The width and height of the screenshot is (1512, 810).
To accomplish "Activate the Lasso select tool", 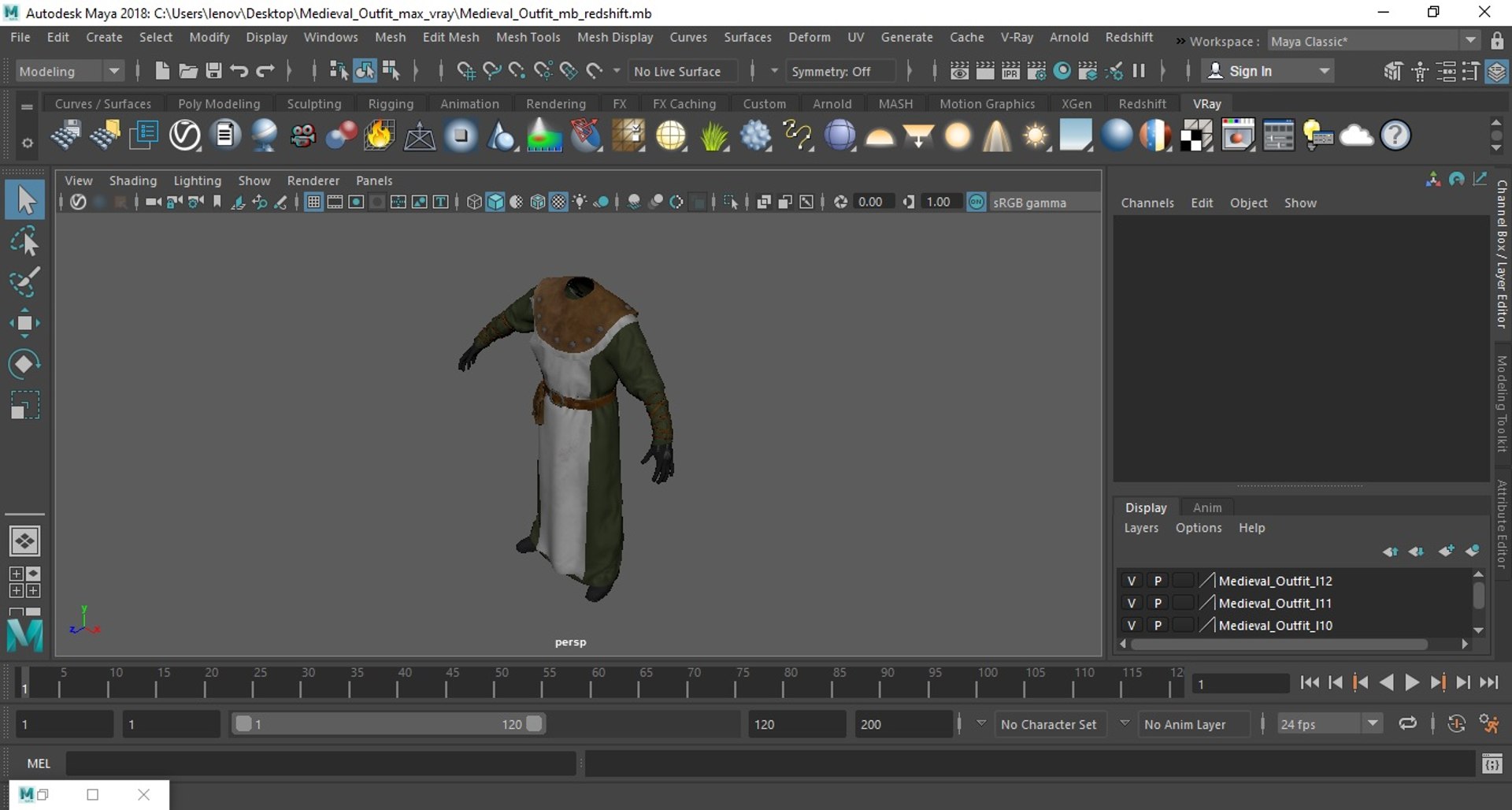I will [x=25, y=241].
